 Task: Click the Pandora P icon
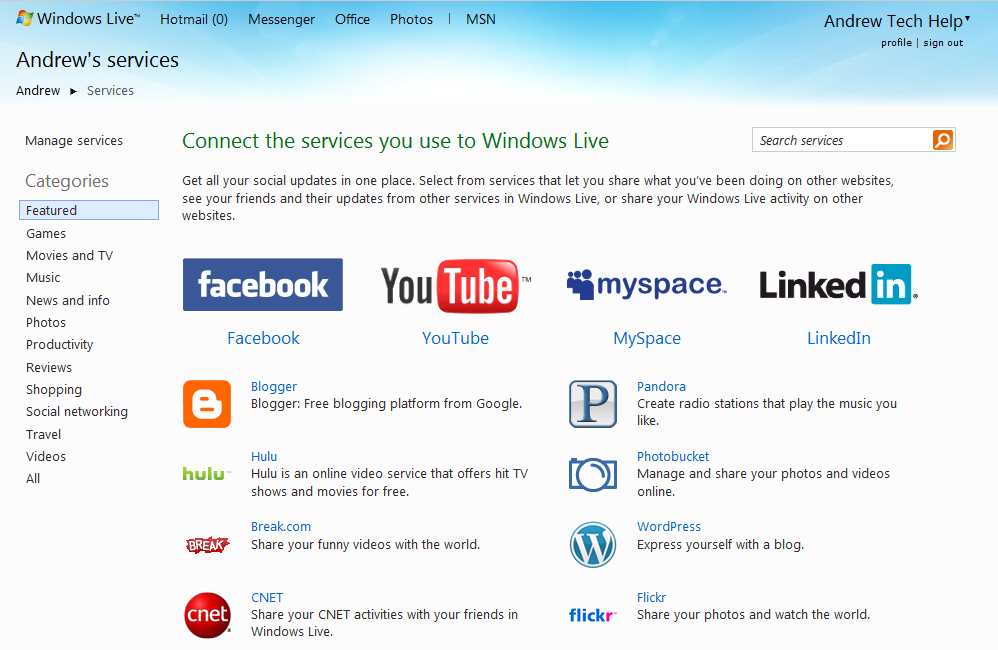point(593,404)
